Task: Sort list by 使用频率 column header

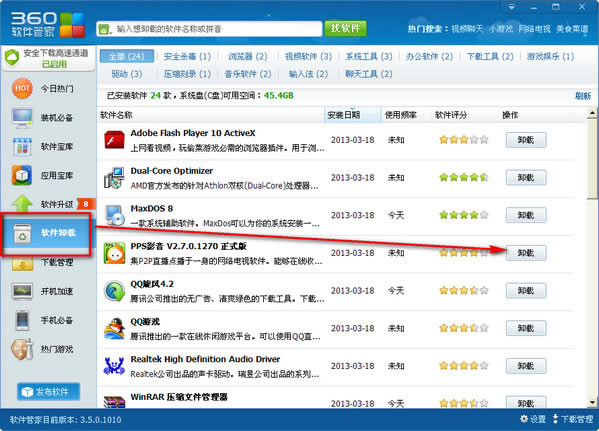Action: click(401, 115)
